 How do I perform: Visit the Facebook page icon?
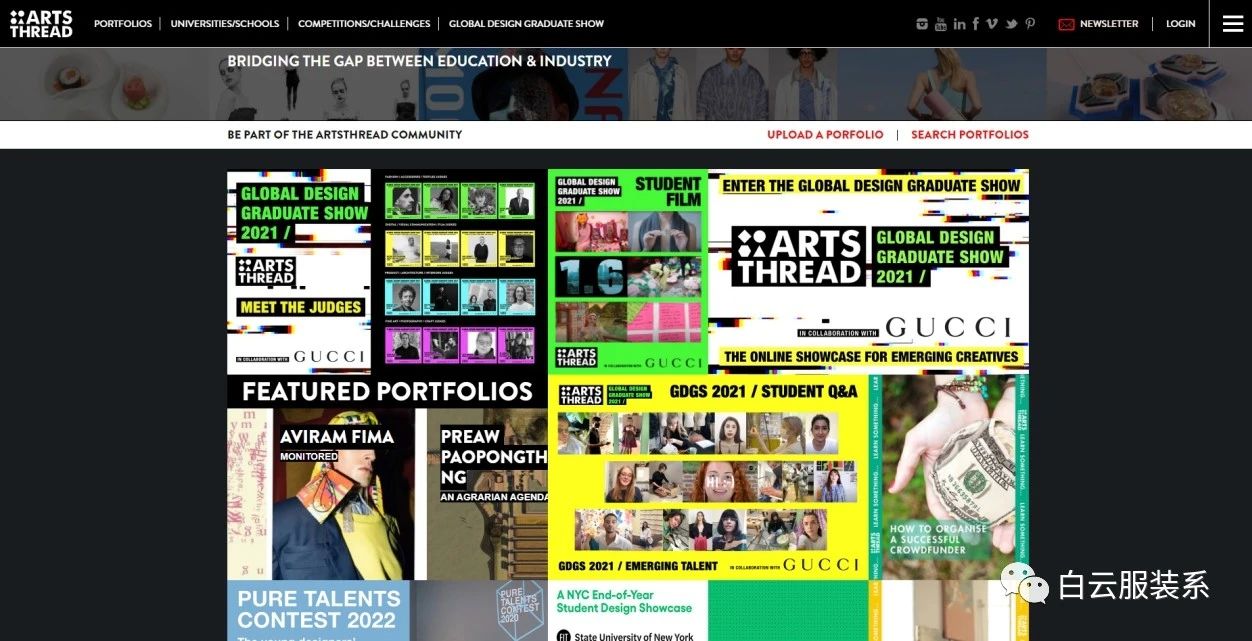pyautogui.click(x=975, y=24)
